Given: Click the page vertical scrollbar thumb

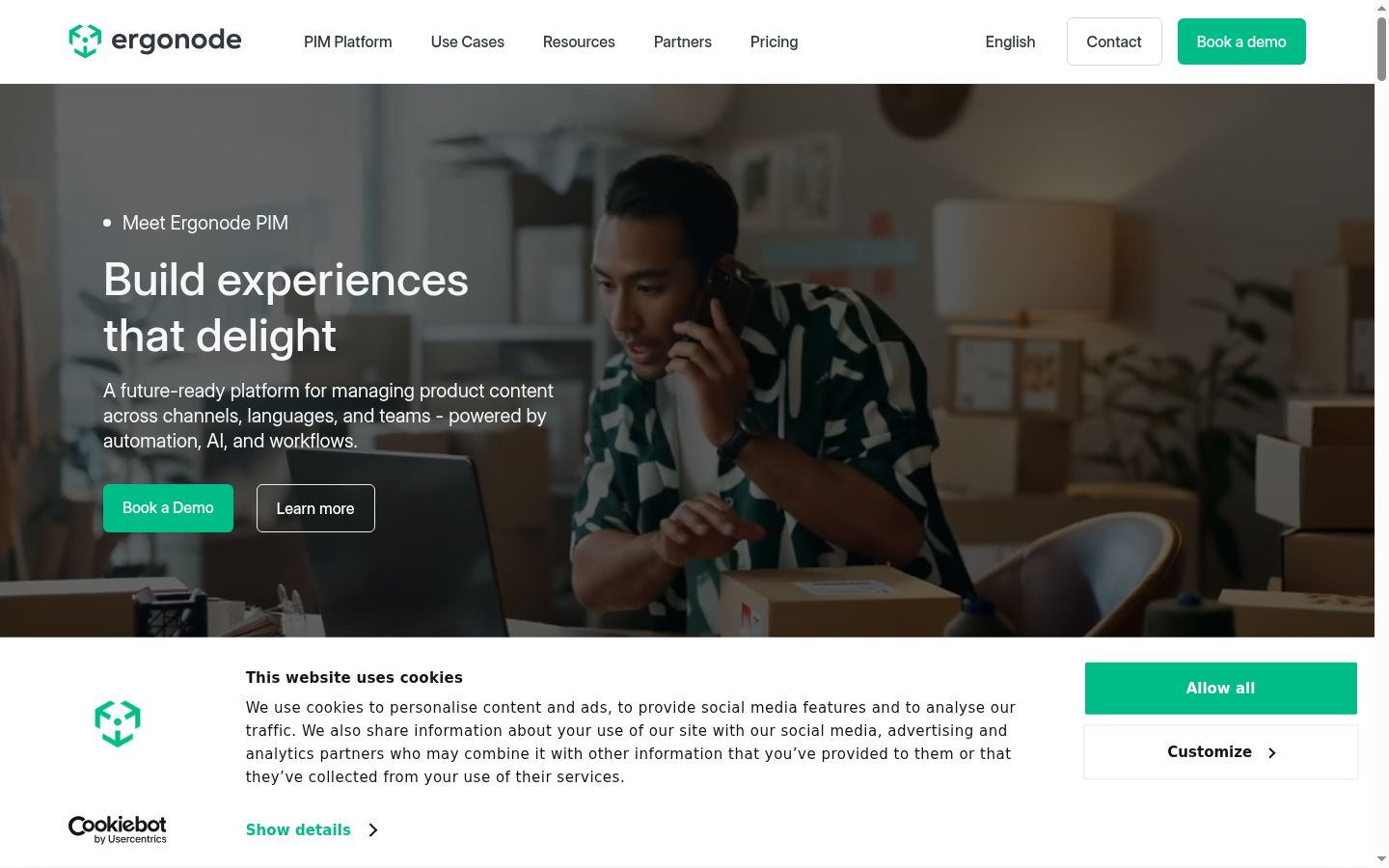Looking at the screenshot, I should point(1381,48).
